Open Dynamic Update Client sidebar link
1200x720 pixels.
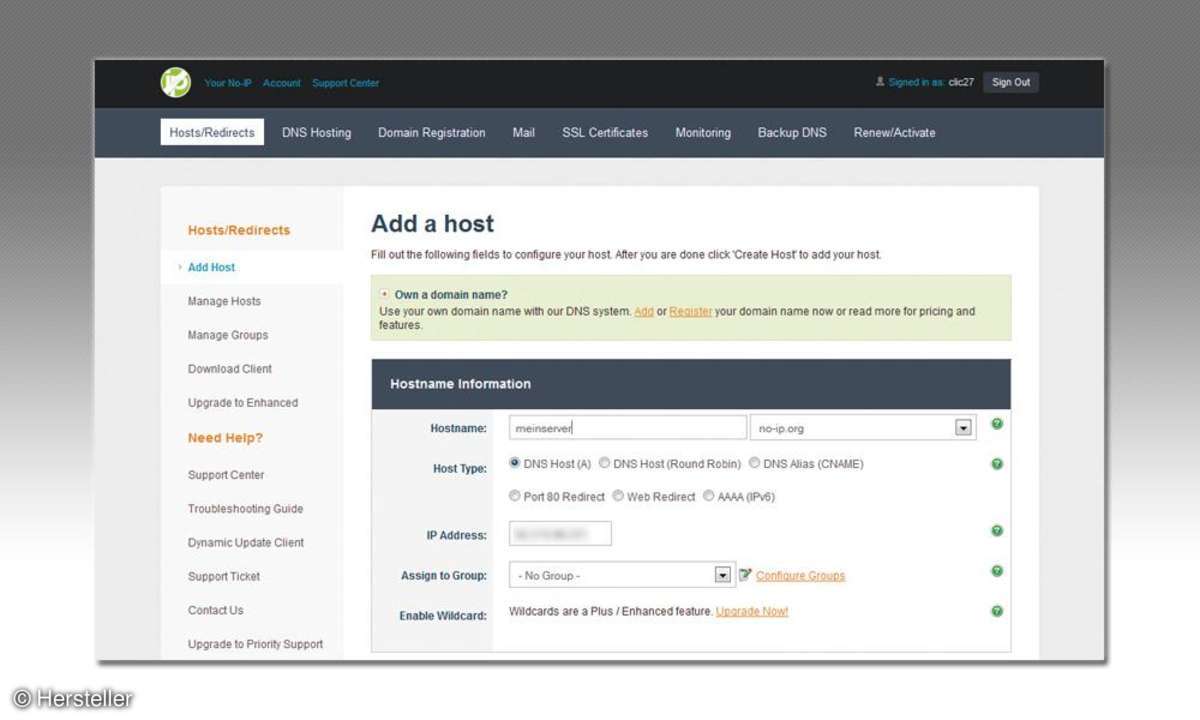246,543
